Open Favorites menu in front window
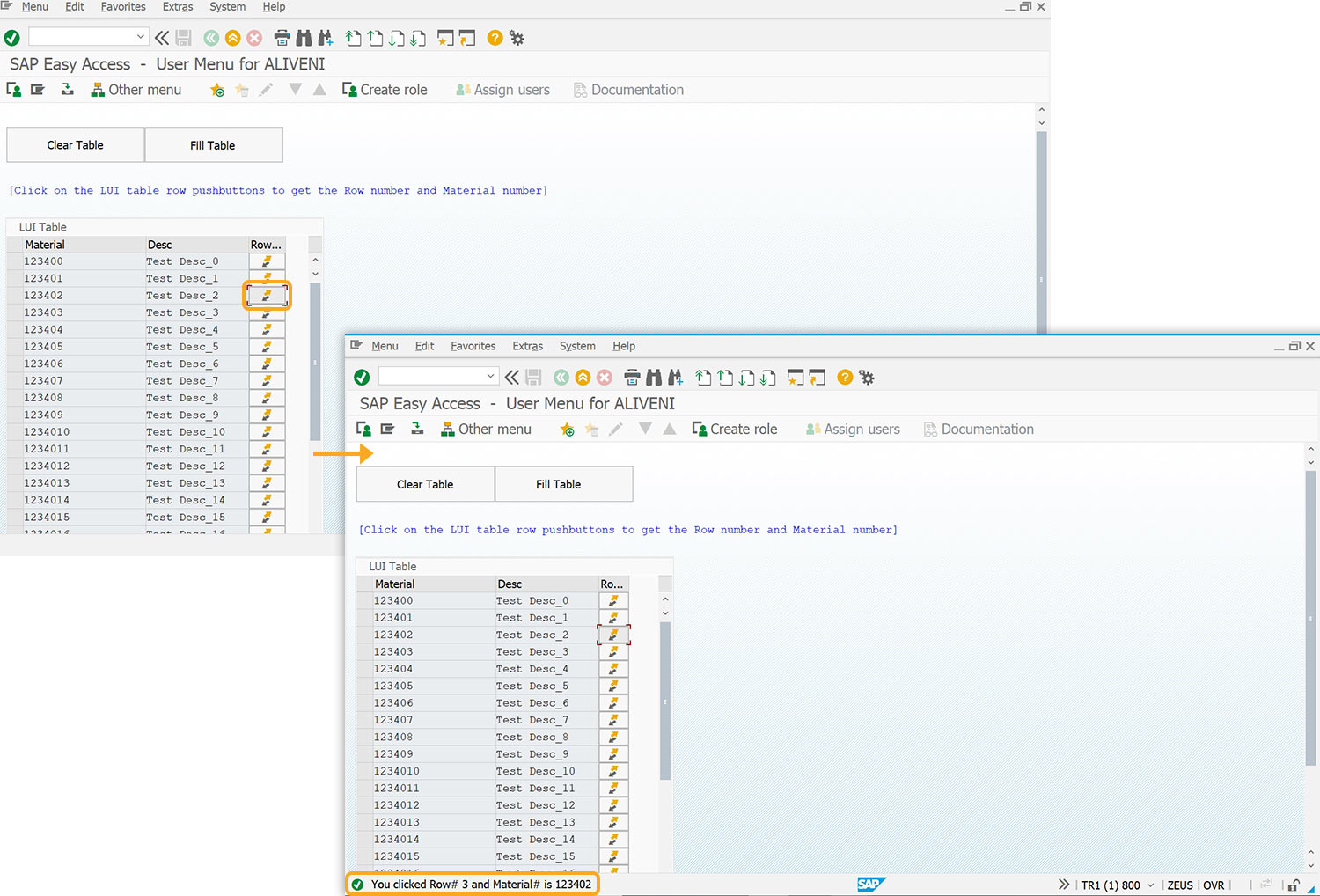 (x=473, y=346)
